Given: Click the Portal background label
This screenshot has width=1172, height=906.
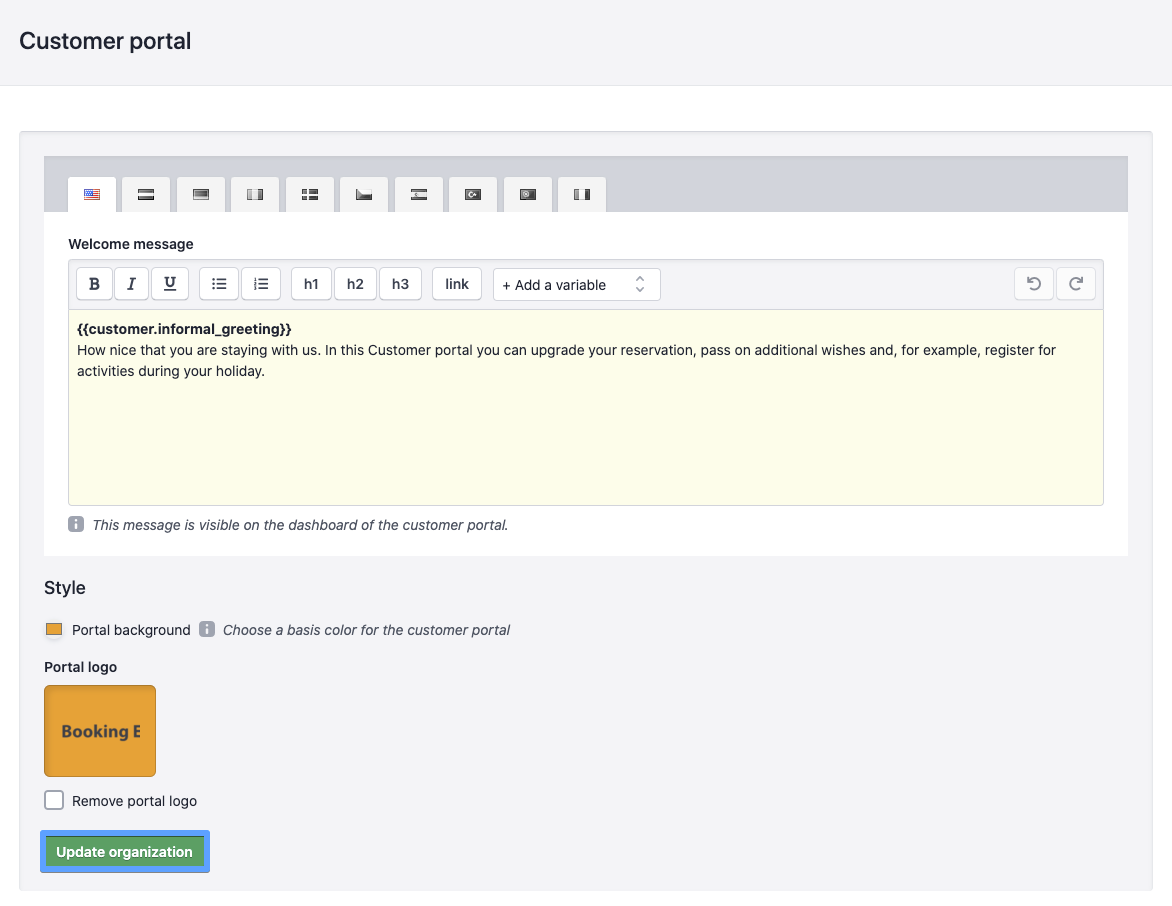Looking at the screenshot, I should pos(131,630).
